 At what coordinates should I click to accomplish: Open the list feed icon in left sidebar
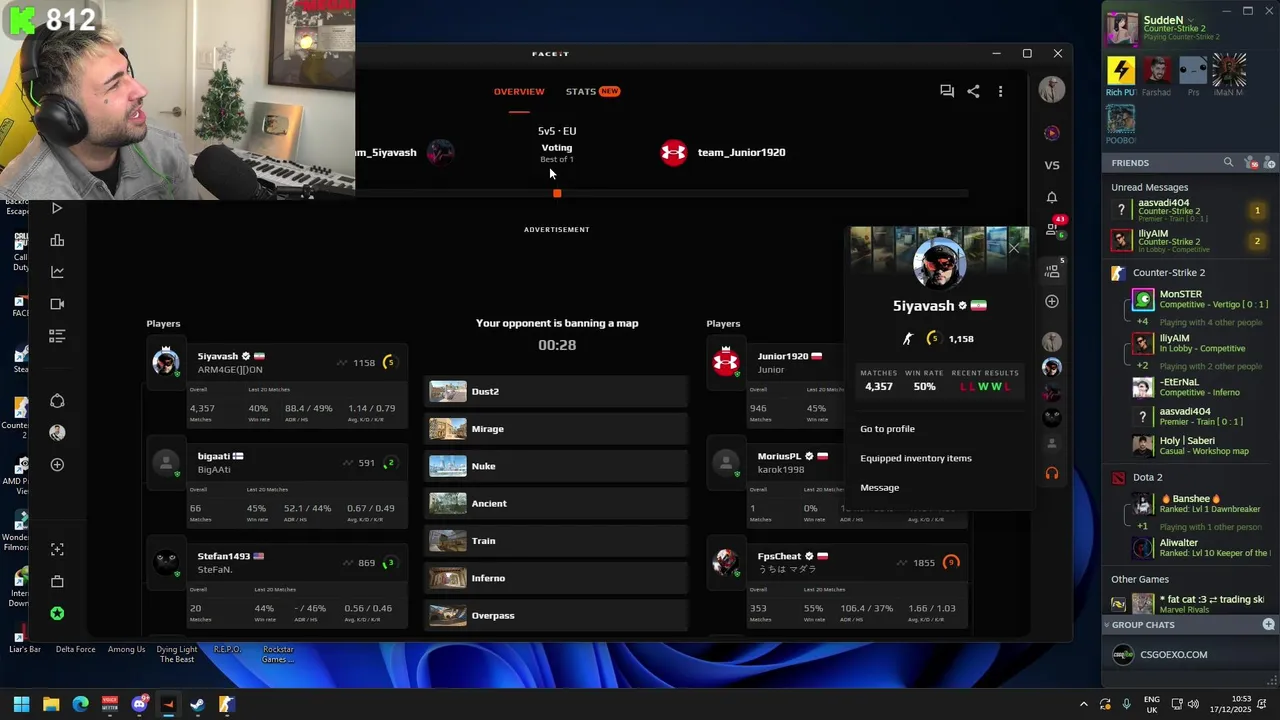pos(57,336)
